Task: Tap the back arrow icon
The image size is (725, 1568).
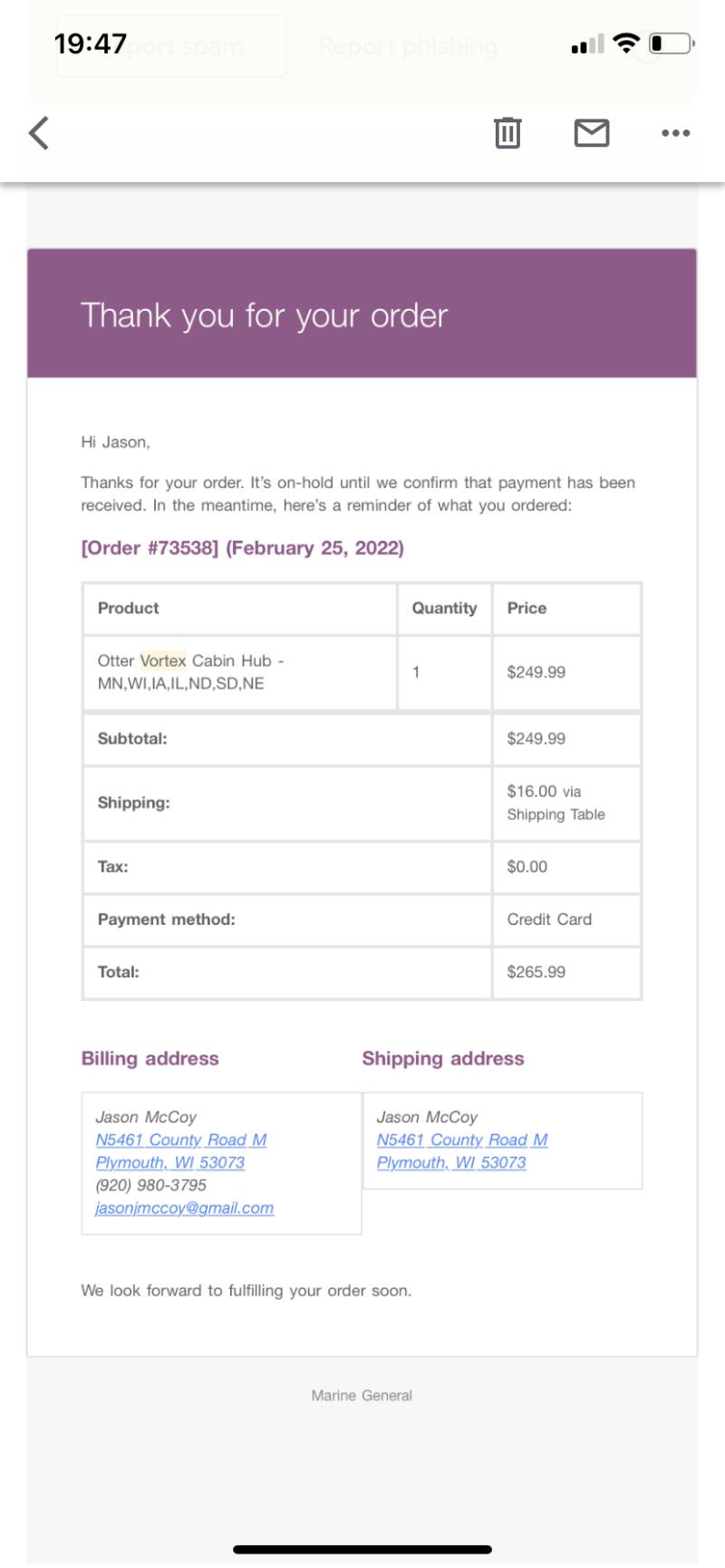Action: click(x=39, y=133)
